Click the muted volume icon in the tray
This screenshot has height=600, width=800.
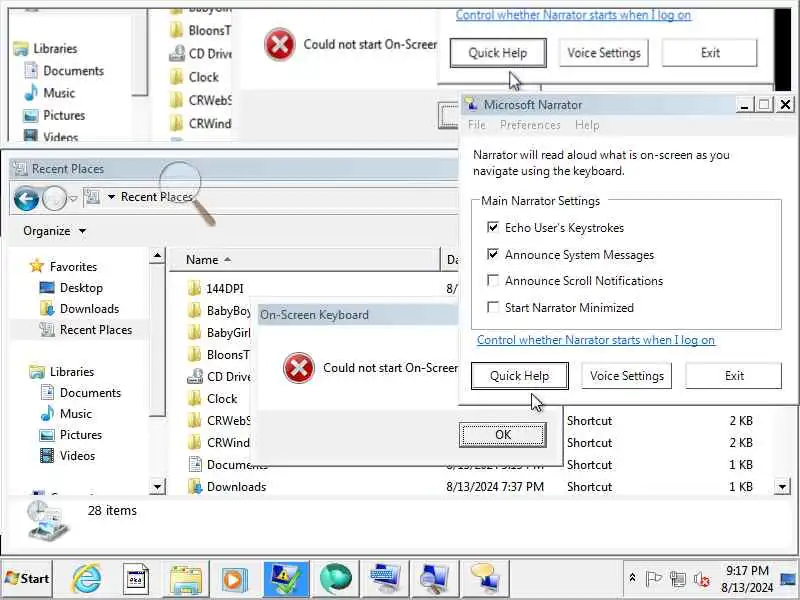[702, 579]
